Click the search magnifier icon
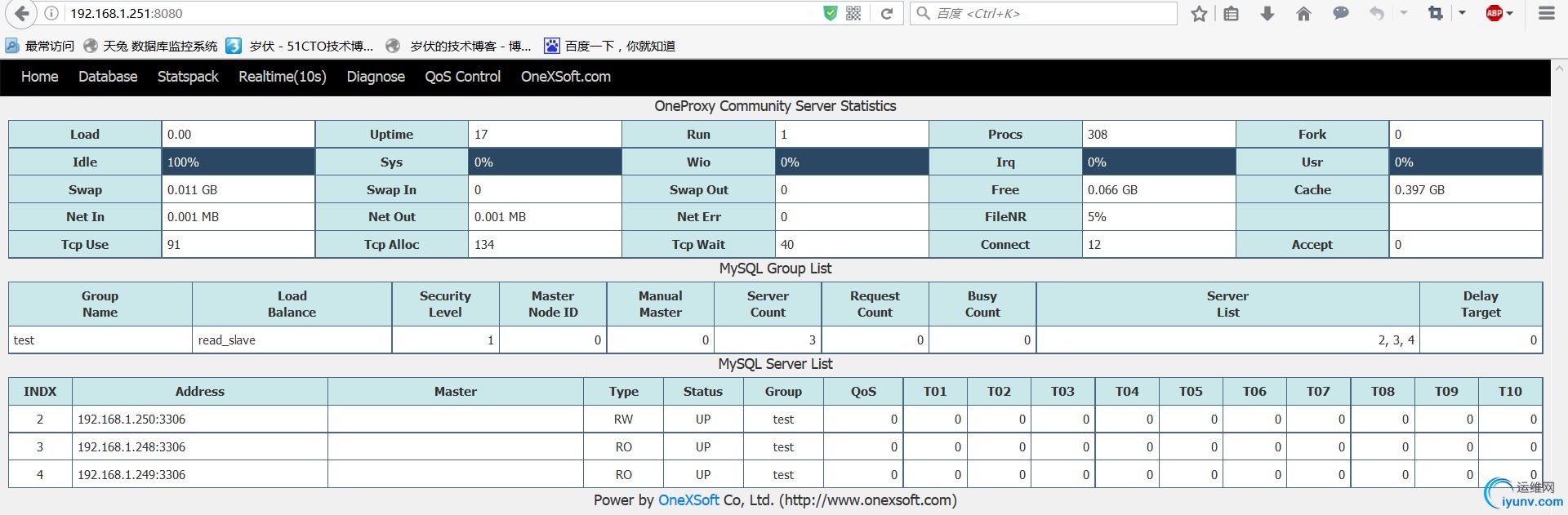Viewport: 1568px width, 515px height. pyautogui.click(x=924, y=13)
